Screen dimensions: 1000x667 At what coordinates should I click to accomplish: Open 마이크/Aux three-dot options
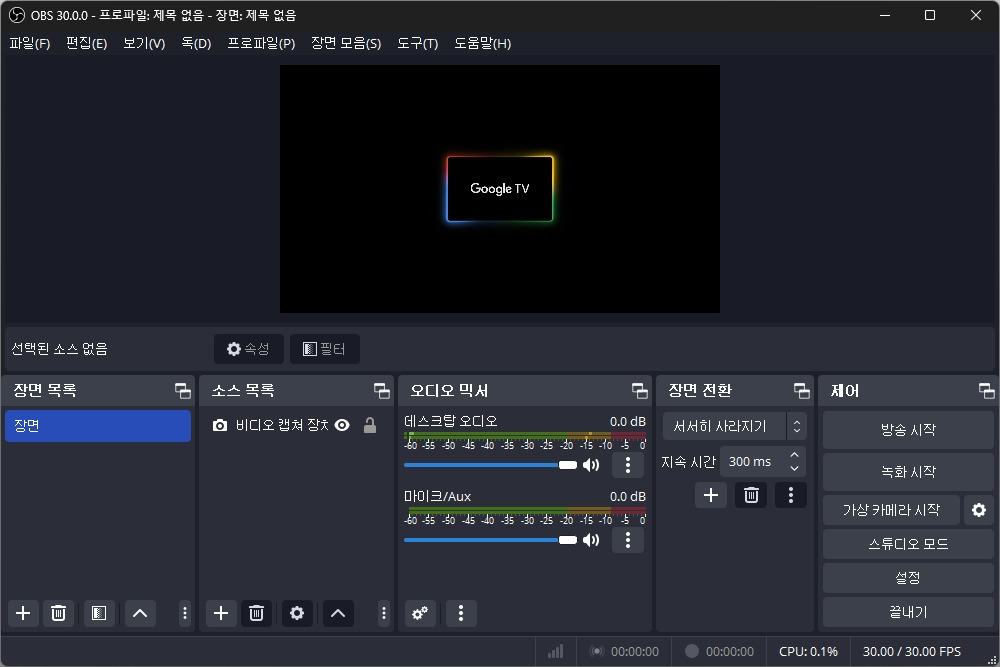tap(628, 540)
